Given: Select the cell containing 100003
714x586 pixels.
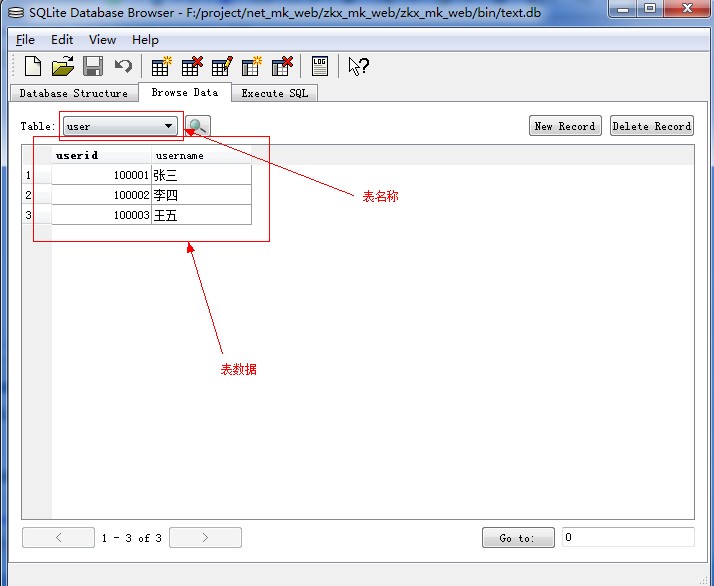Looking at the screenshot, I should (102, 215).
